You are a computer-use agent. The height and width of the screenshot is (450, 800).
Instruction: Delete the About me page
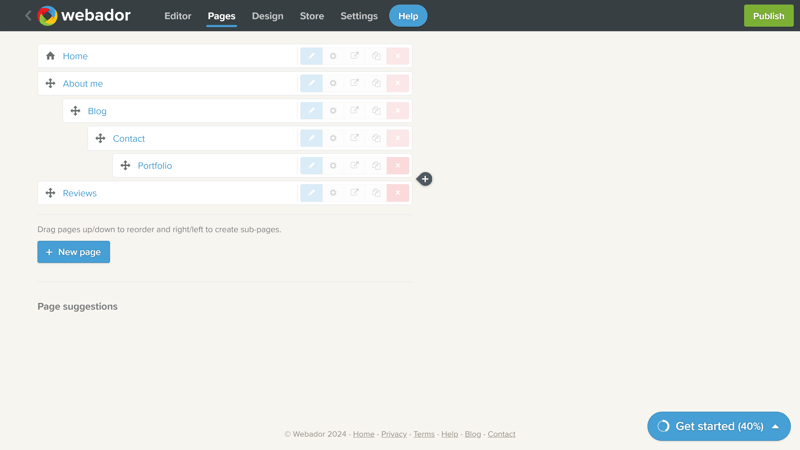pos(398,83)
